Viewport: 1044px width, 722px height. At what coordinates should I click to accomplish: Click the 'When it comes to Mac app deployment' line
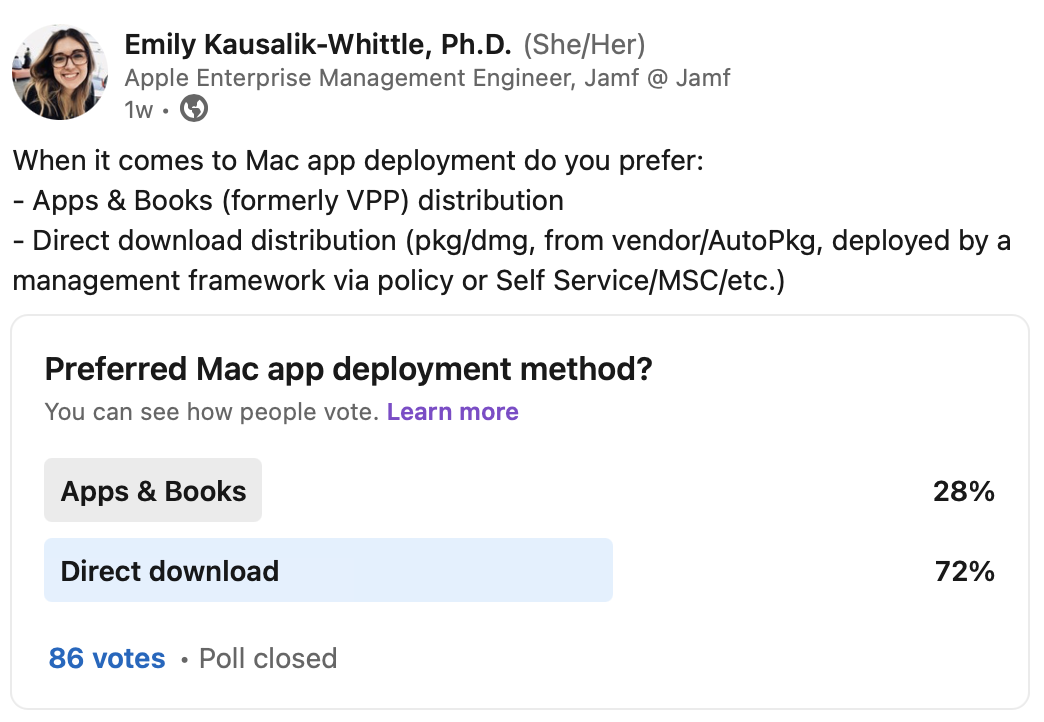(358, 160)
